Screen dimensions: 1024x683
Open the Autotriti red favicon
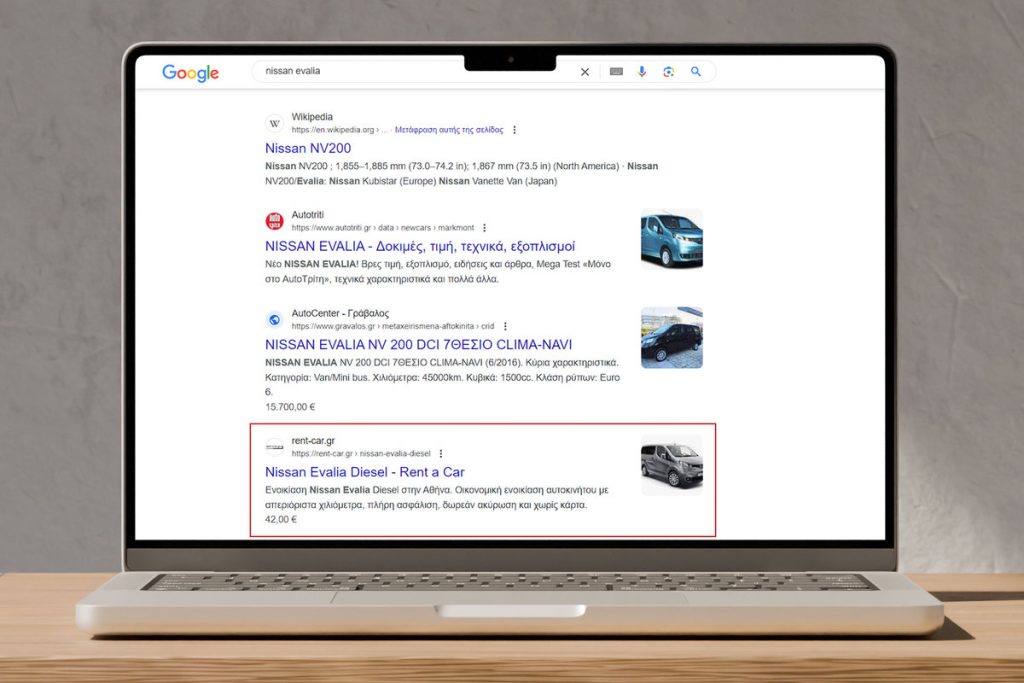(274, 221)
